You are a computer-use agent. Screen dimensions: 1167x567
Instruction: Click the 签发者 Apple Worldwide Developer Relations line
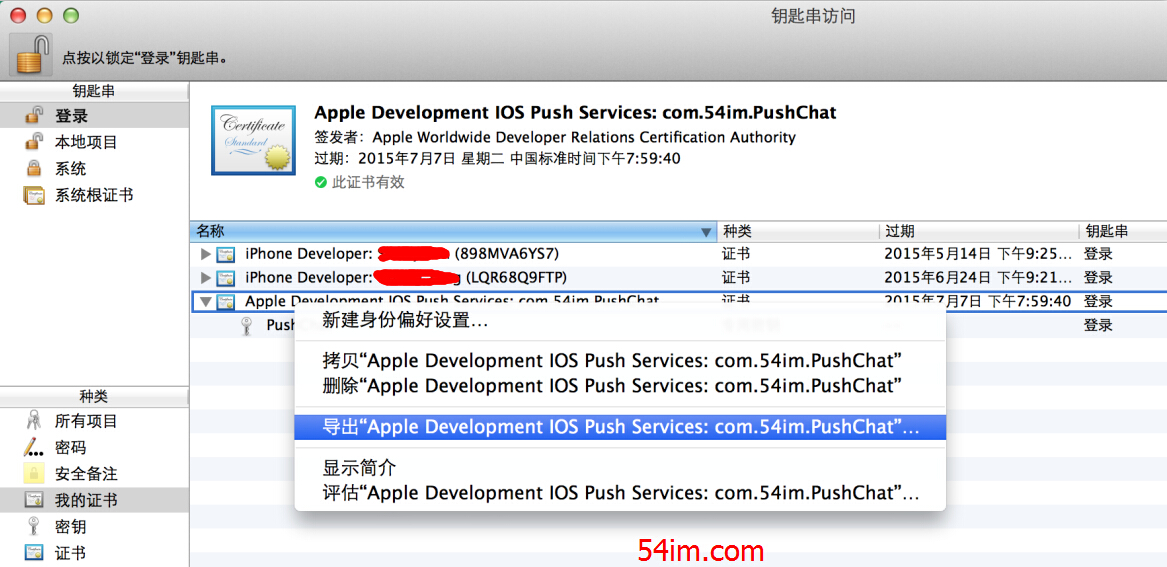554,138
